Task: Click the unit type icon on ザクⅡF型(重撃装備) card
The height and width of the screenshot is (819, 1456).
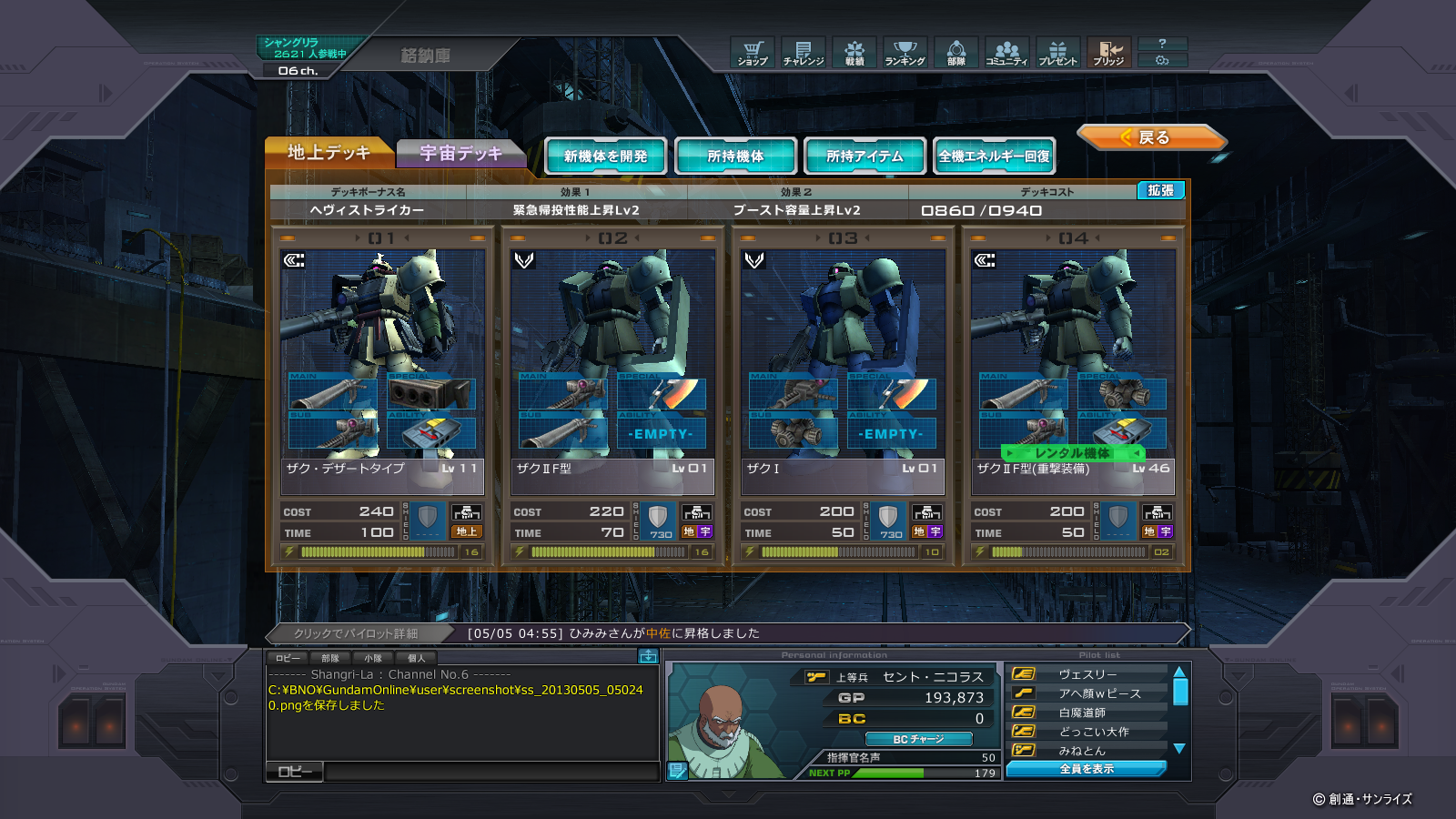Action: [985, 260]
